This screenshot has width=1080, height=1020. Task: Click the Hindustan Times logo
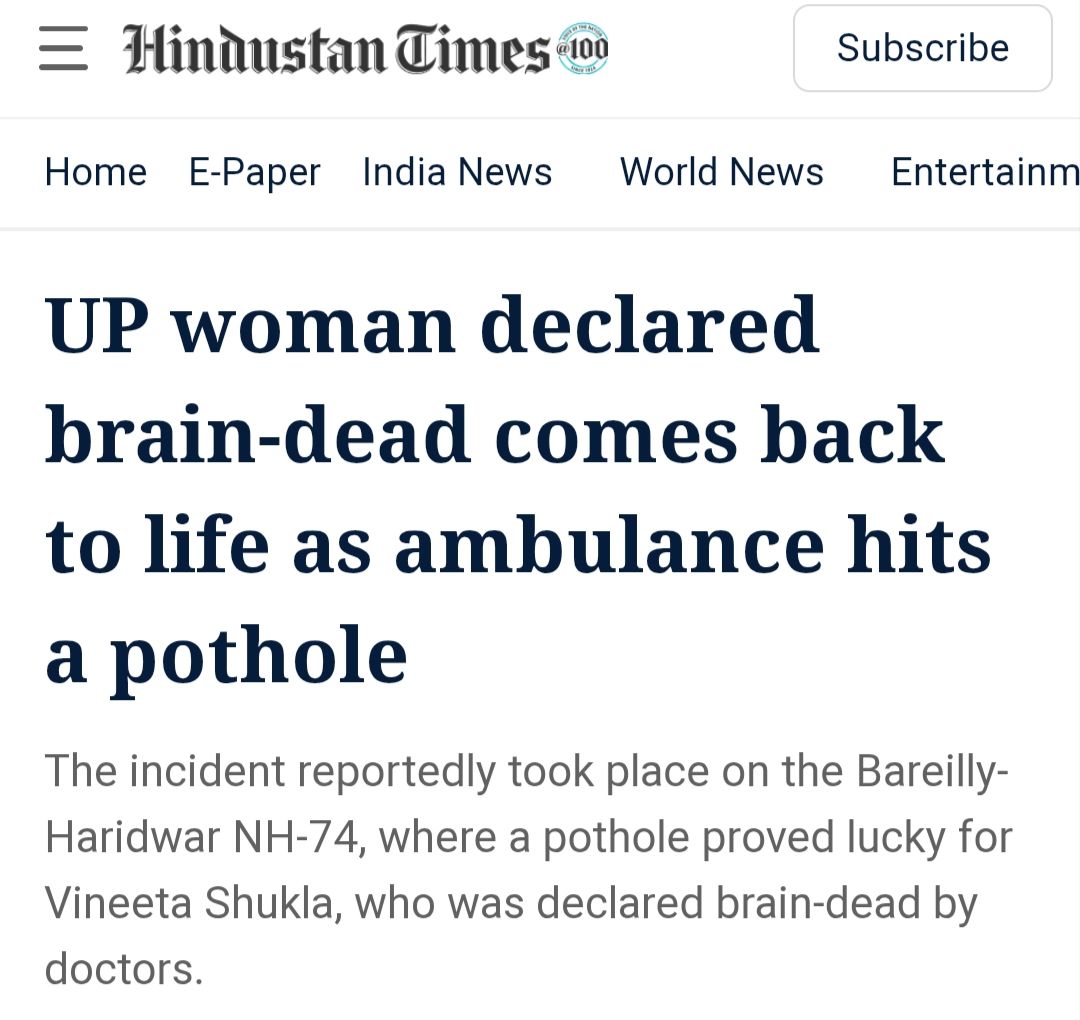(x=335, y=49)
